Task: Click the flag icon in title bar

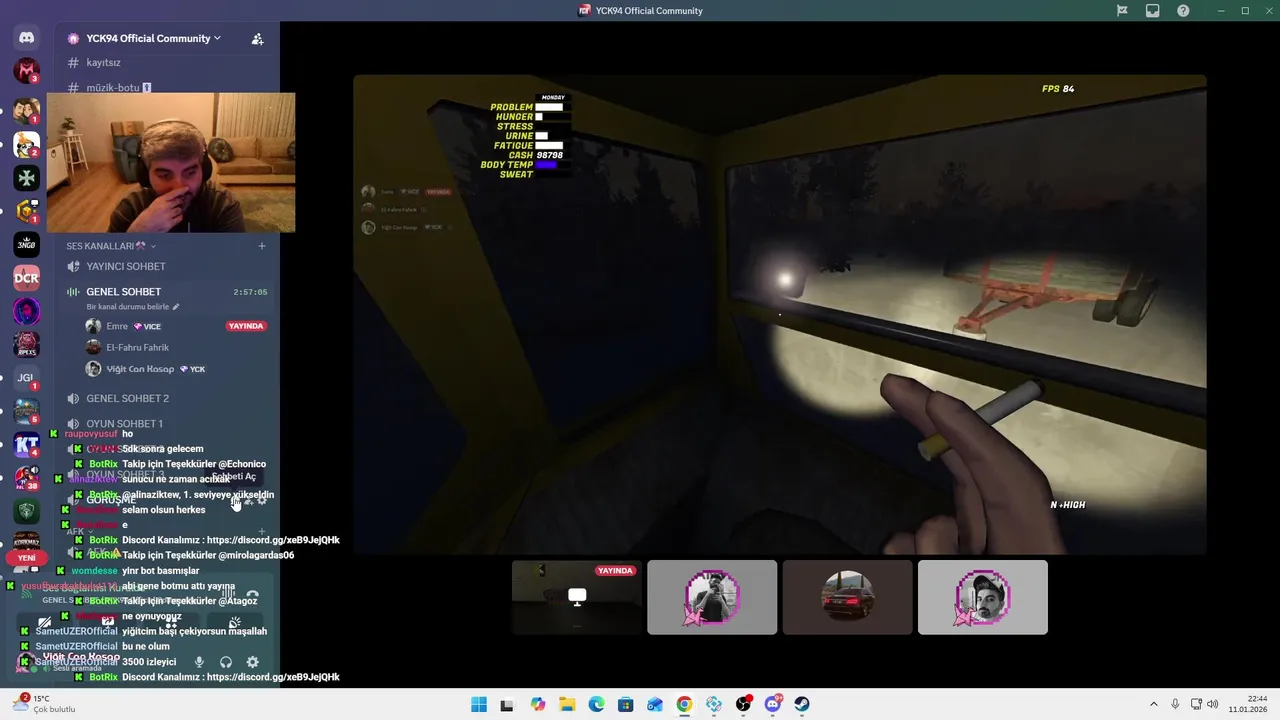Action: coord(1122,10)
